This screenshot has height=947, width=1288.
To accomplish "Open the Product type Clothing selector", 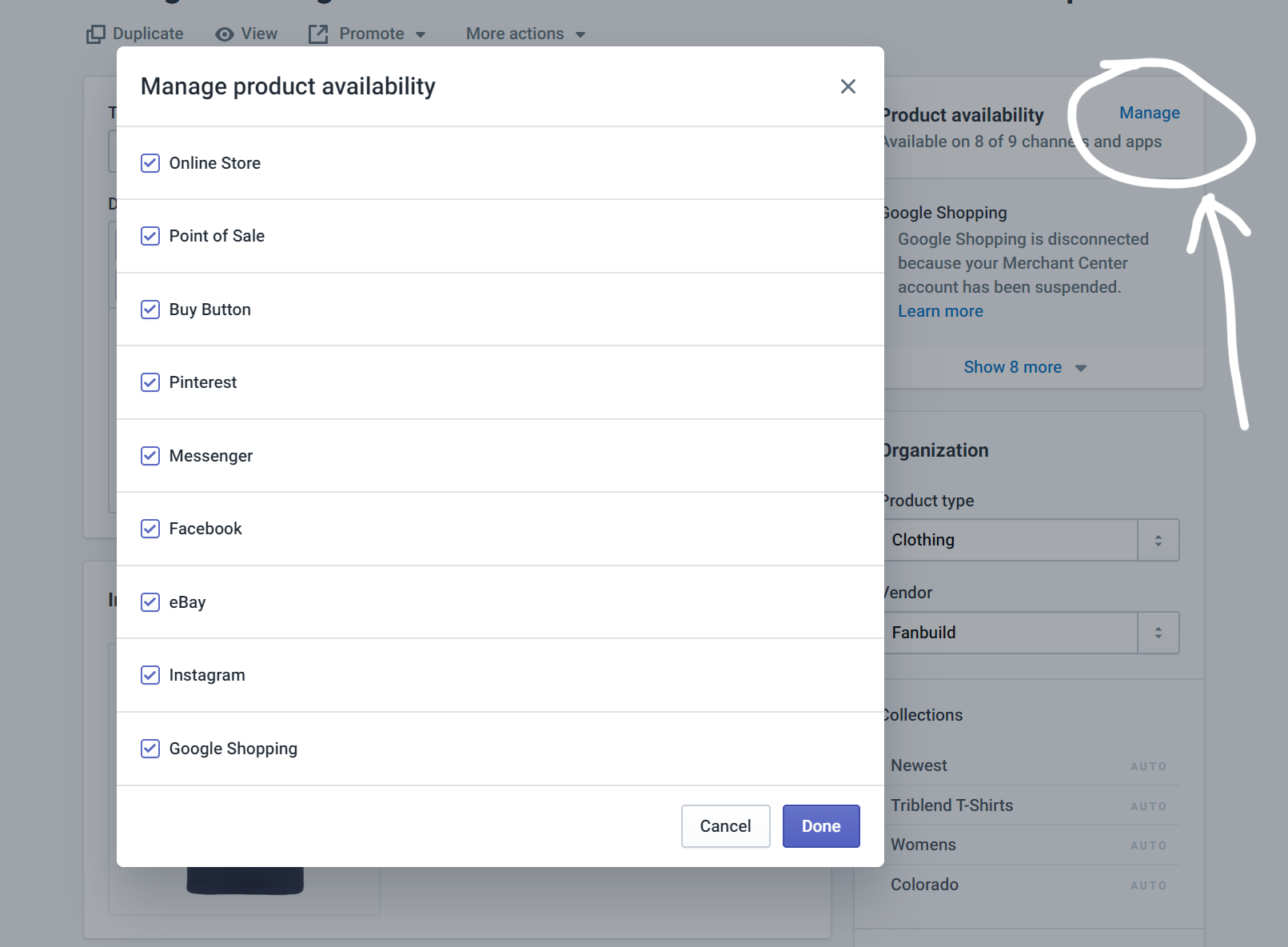I will tap(1031, 540).
